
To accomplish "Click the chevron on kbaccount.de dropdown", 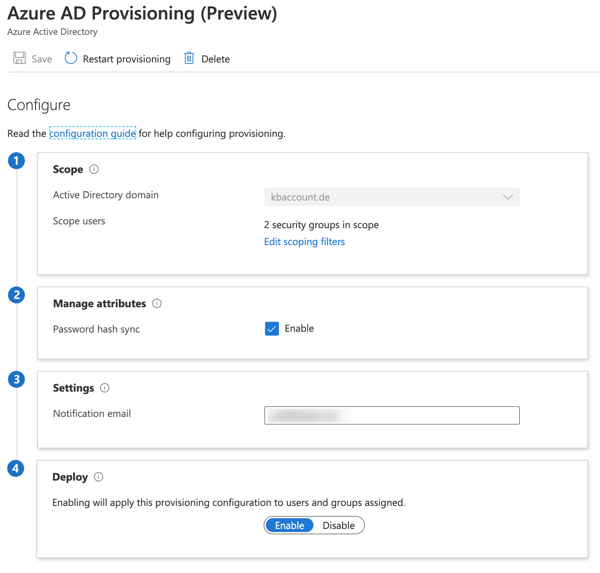I will (x=508, y=197).
